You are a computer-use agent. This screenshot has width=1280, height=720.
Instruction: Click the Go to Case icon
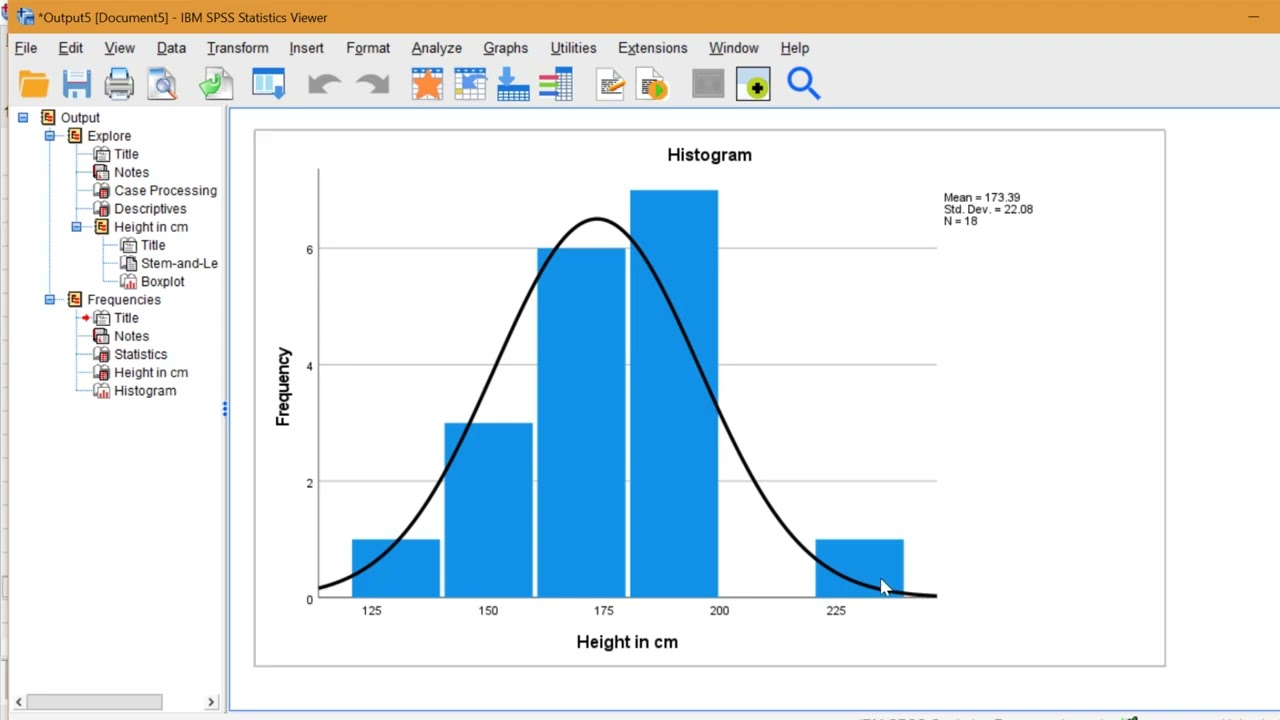point(470,85)
